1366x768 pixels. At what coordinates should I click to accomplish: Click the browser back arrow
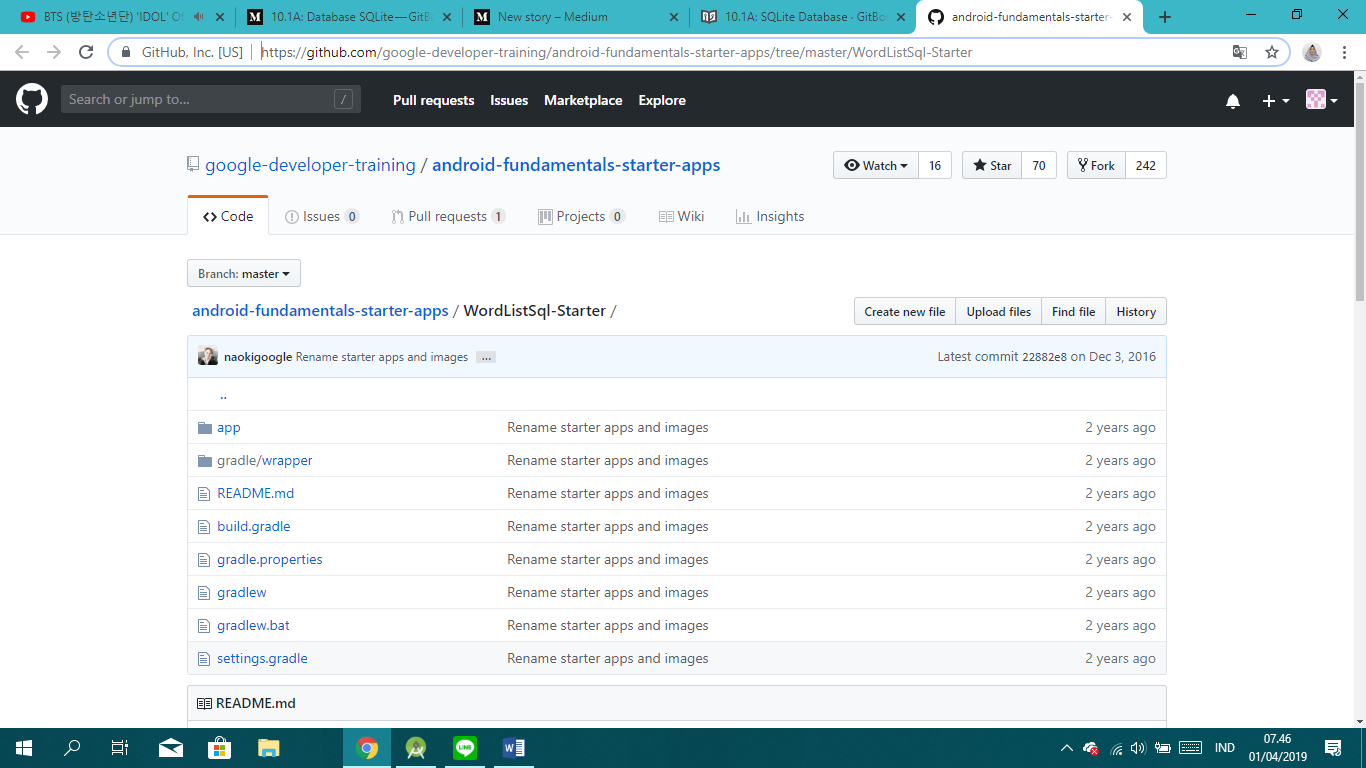[x=22, y=52]
